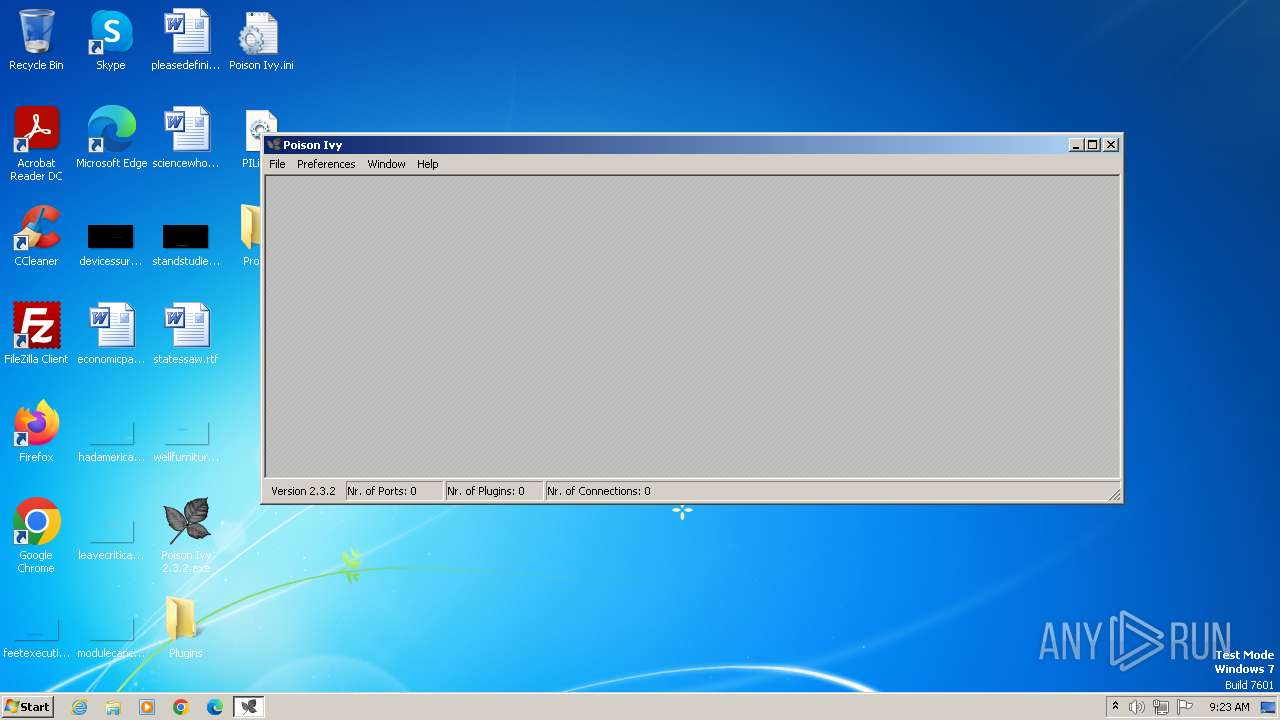The image size is (1280, 720).
Task: Click the resize grip of Poison Ivy window
Action: pos(1114,494)
